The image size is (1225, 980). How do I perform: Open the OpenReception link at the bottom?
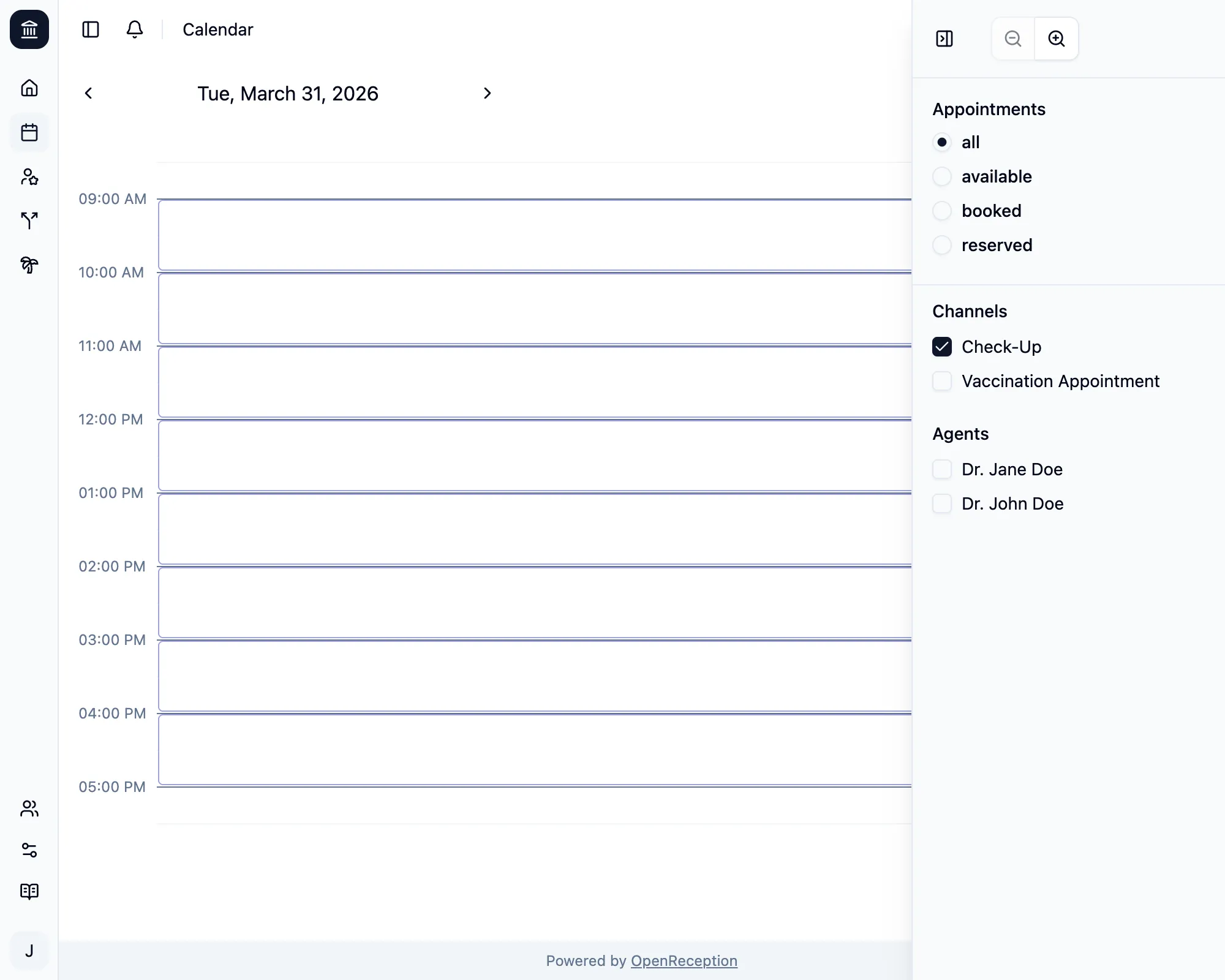coord(684,961)
